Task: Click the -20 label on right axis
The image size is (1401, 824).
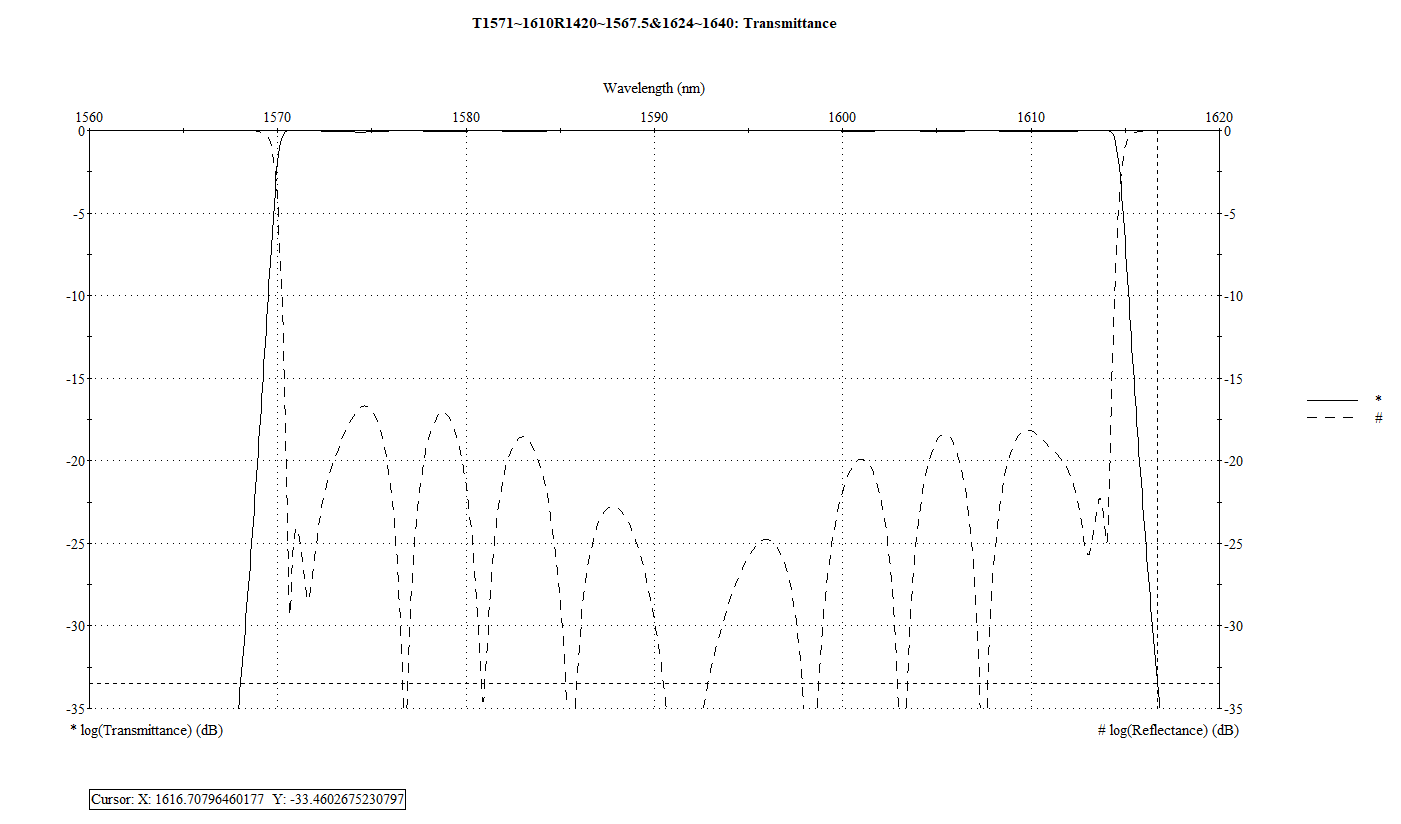Action: tap(1235, 461)
